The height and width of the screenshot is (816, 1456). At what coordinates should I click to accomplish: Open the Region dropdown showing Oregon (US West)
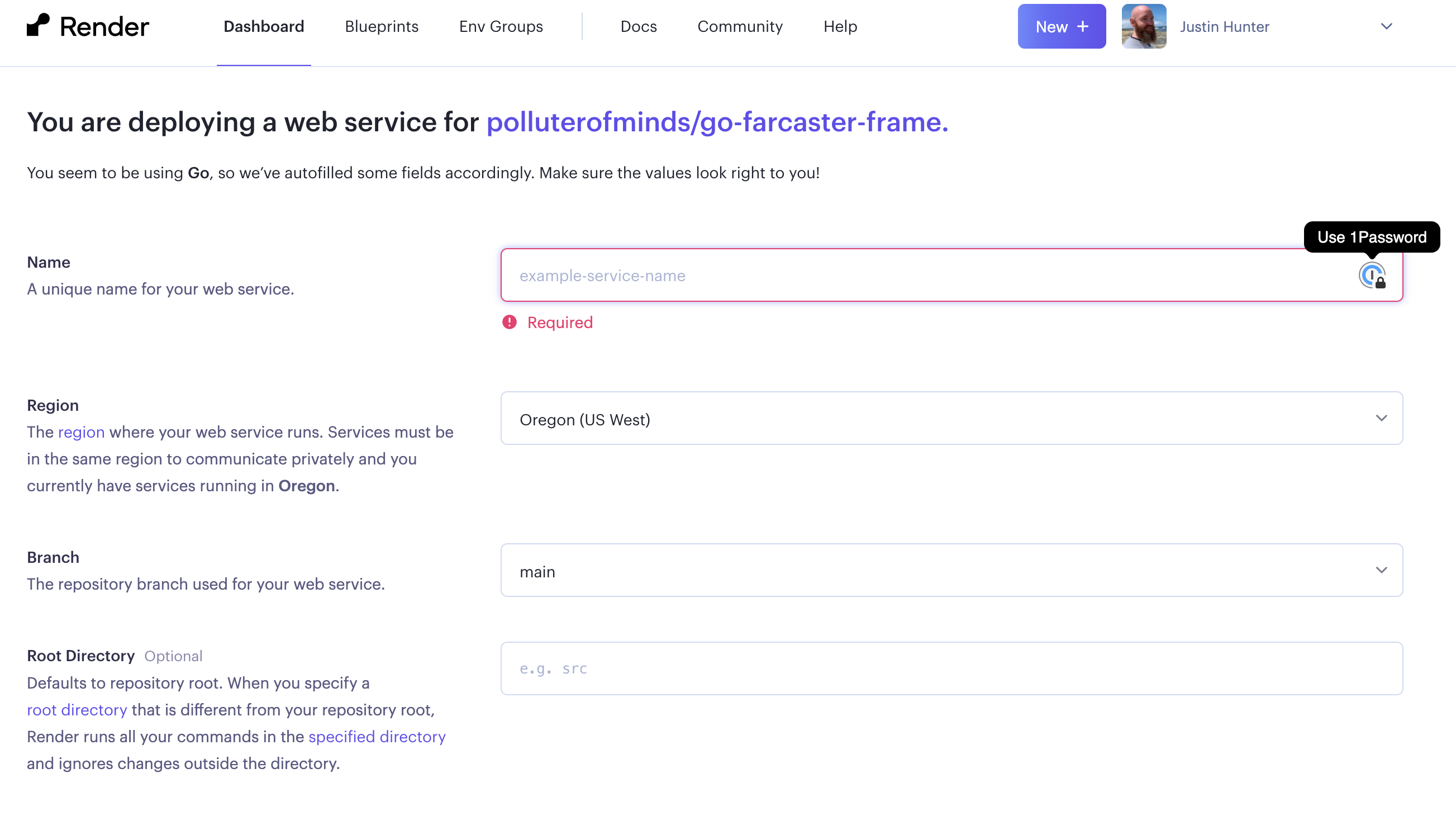point(951,419)
